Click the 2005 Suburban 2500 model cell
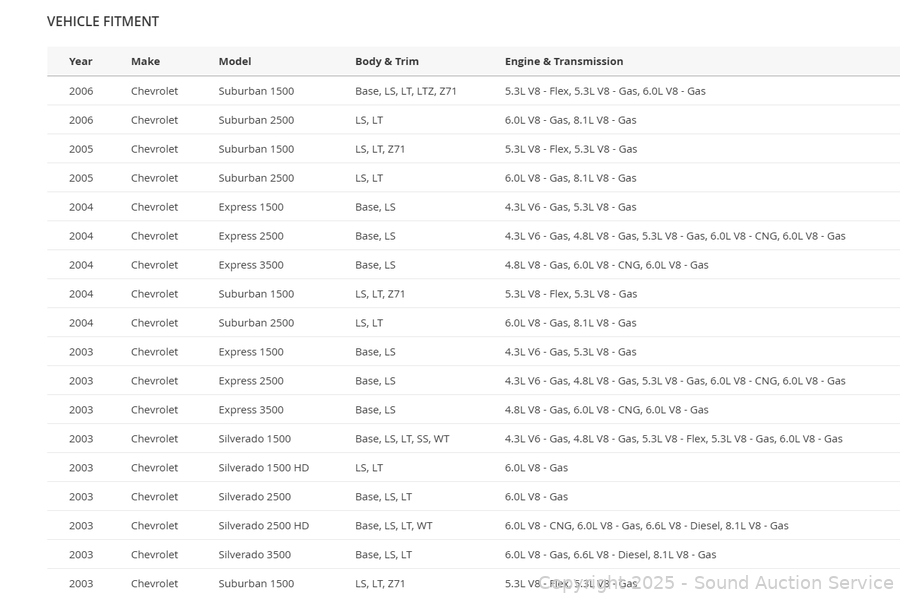 pos(256,178)
